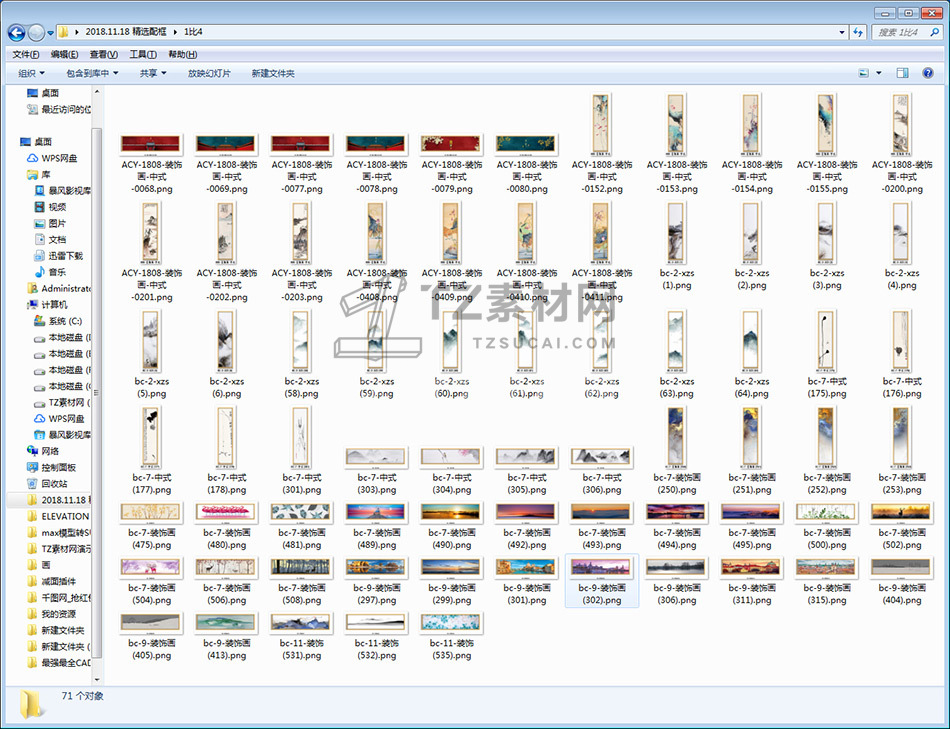
Task: Open 音乐 library in navigation pane
Action: [57, 272]
